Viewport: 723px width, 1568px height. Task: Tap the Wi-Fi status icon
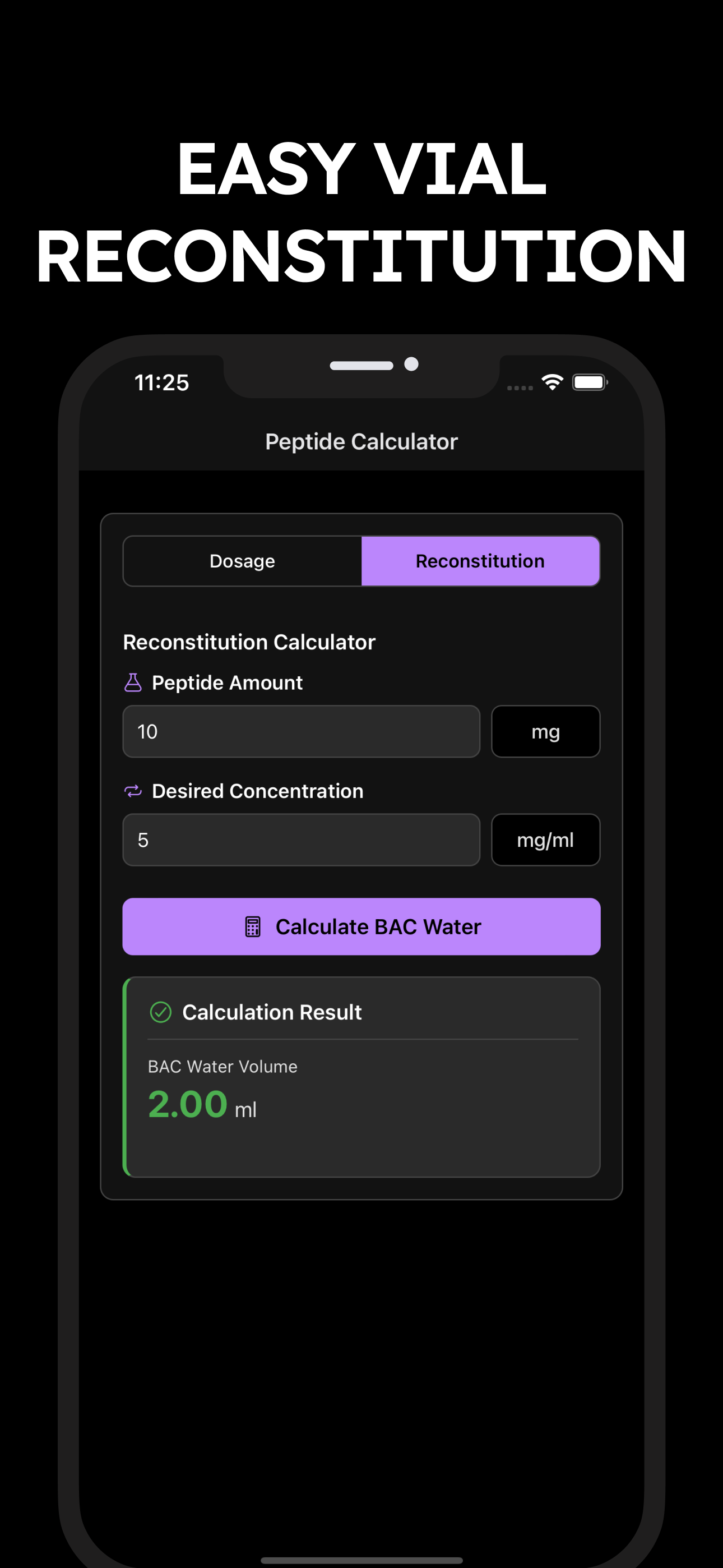coord(553,382)
